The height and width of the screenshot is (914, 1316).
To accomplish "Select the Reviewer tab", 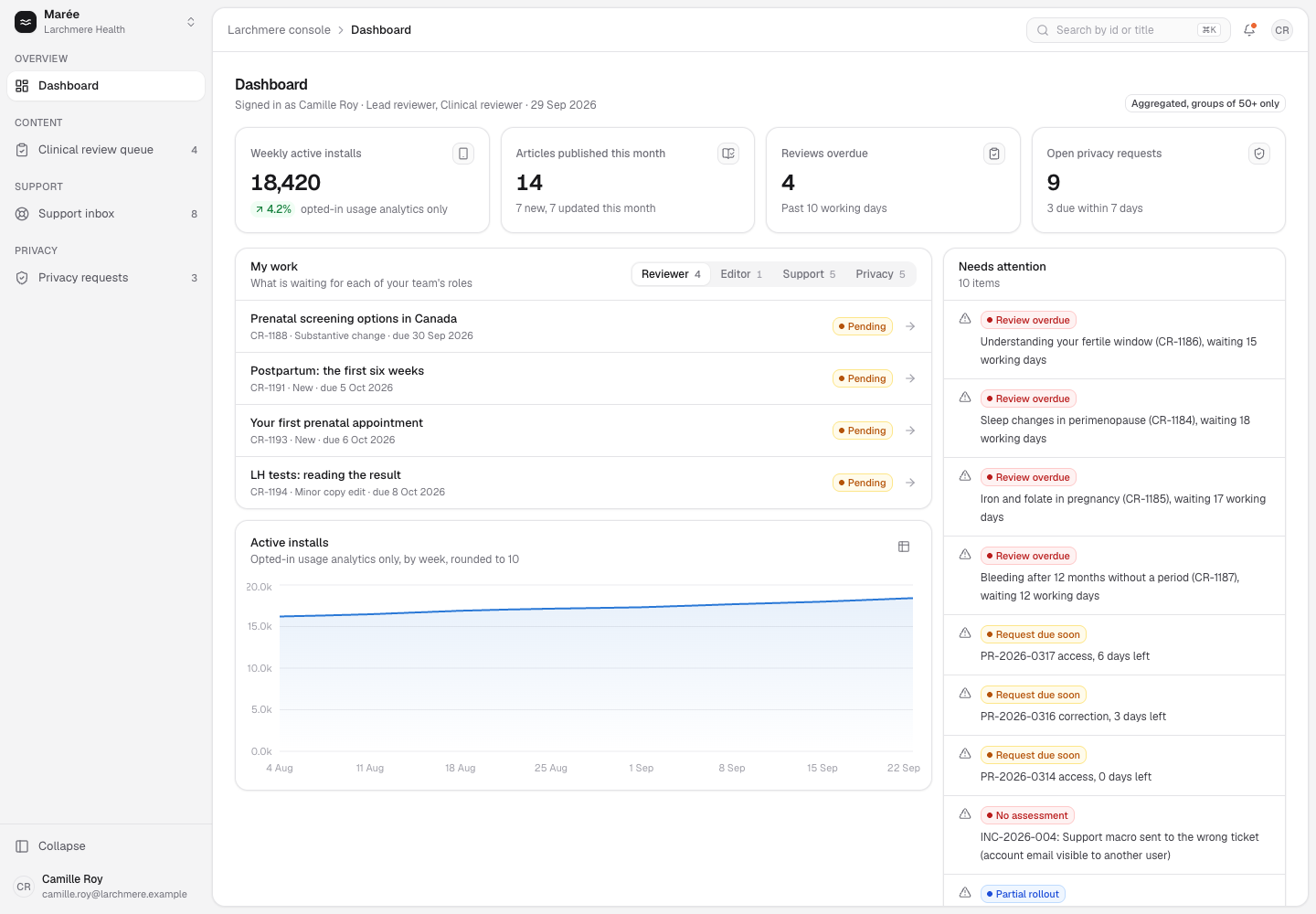I will click(671, 274).
